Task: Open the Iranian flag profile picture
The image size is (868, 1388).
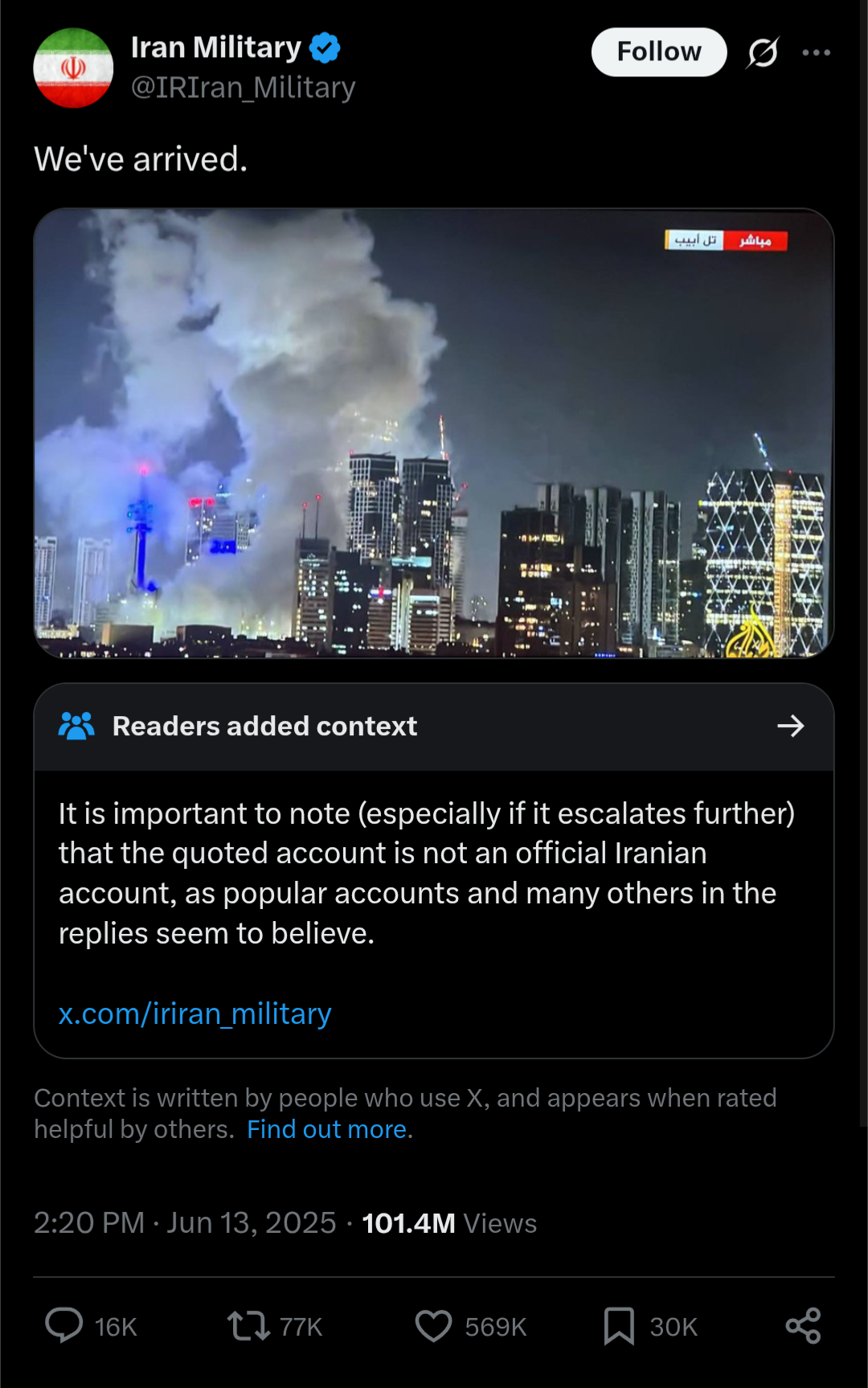Action: [x=73, y=68]
